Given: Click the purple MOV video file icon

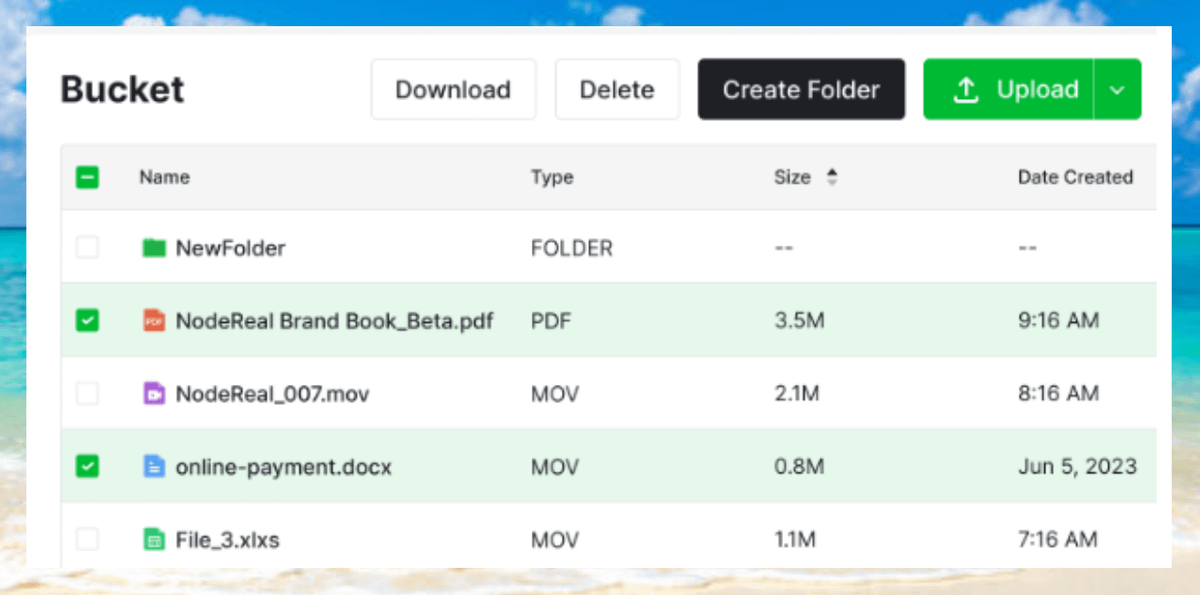Looking at the screenshot, I should coord(153,394).
